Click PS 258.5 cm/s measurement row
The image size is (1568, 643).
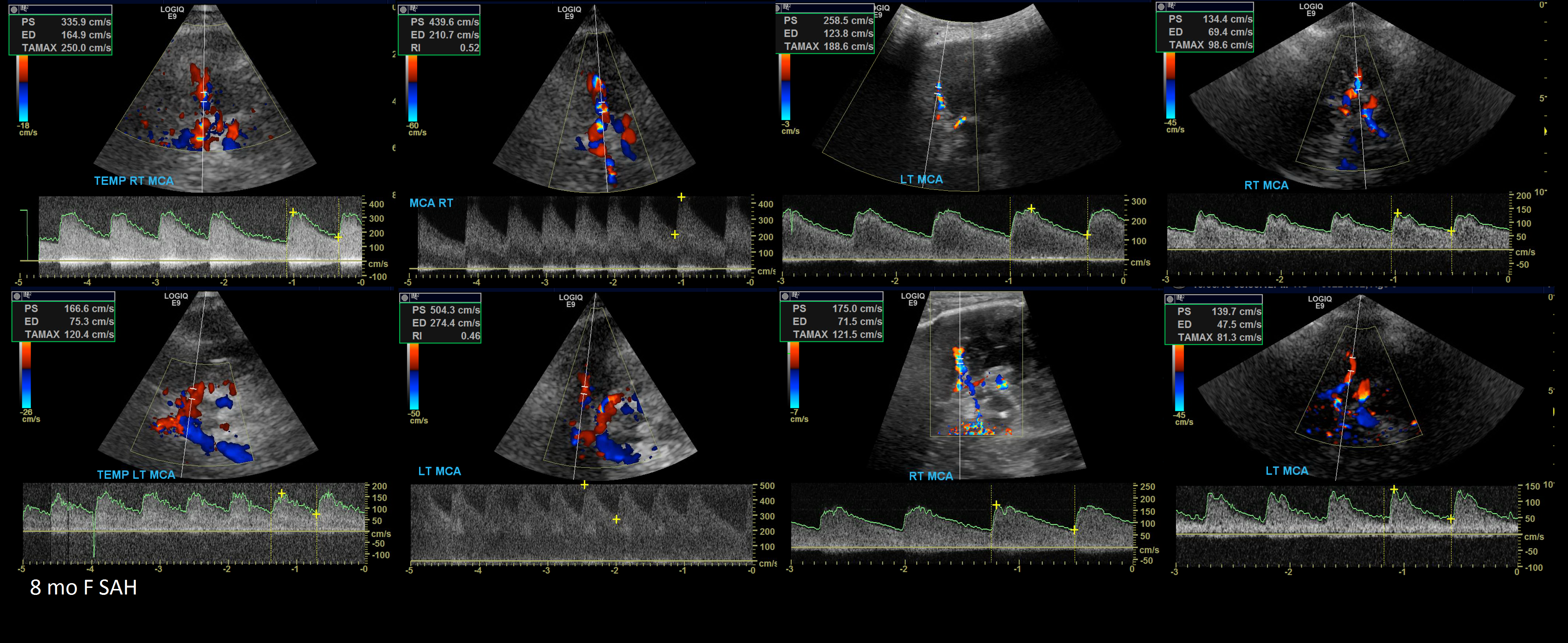[828, 21]
